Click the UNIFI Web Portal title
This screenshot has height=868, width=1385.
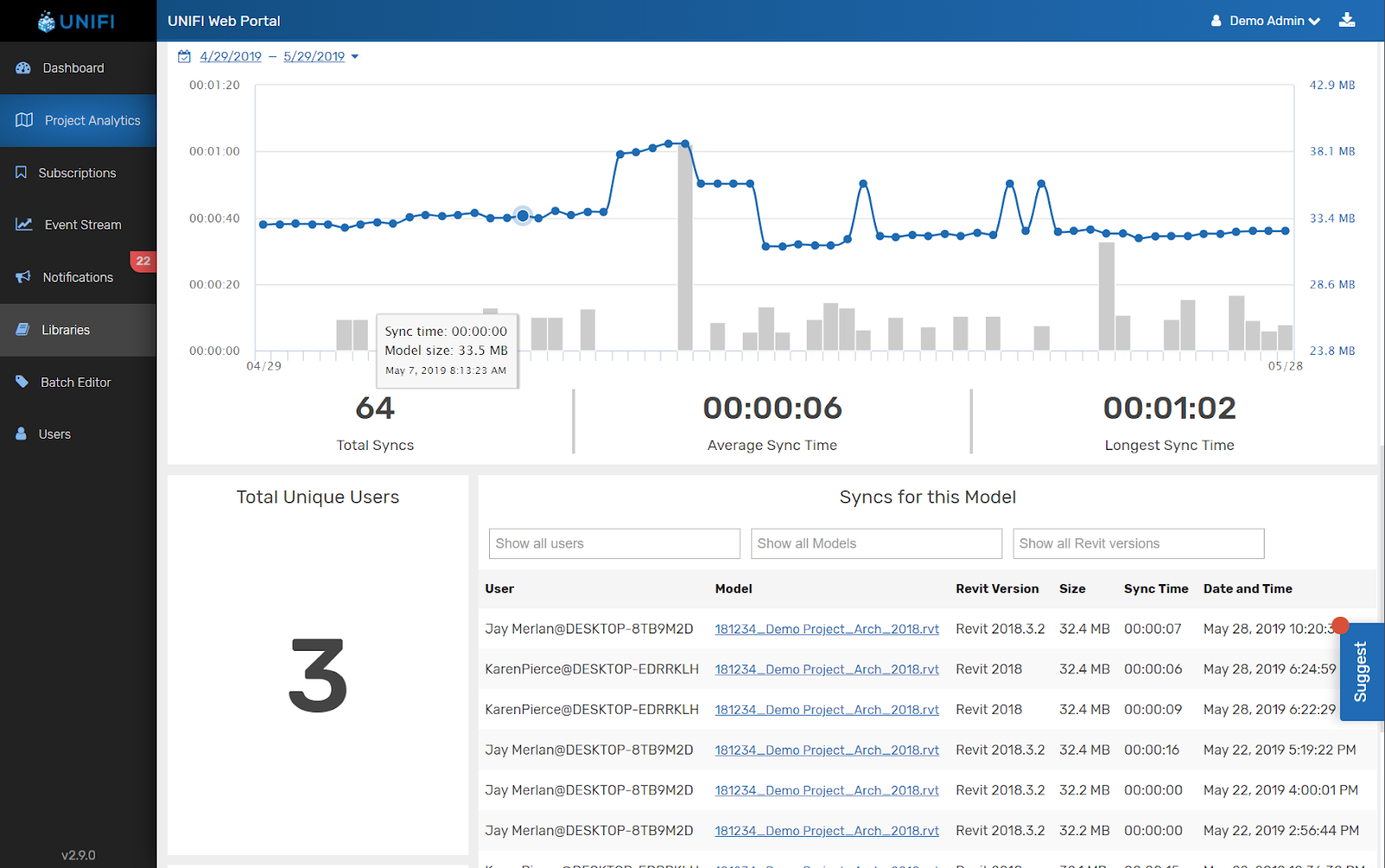[x=224, y=21]
